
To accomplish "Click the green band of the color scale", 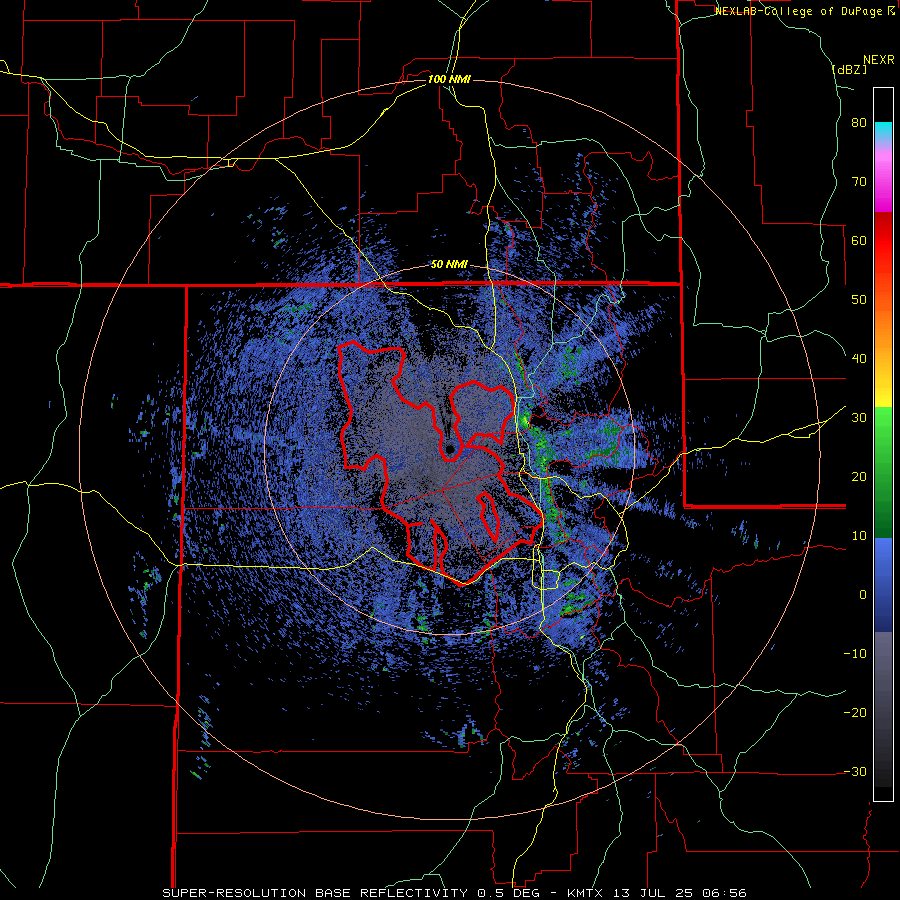I will 883,472.
